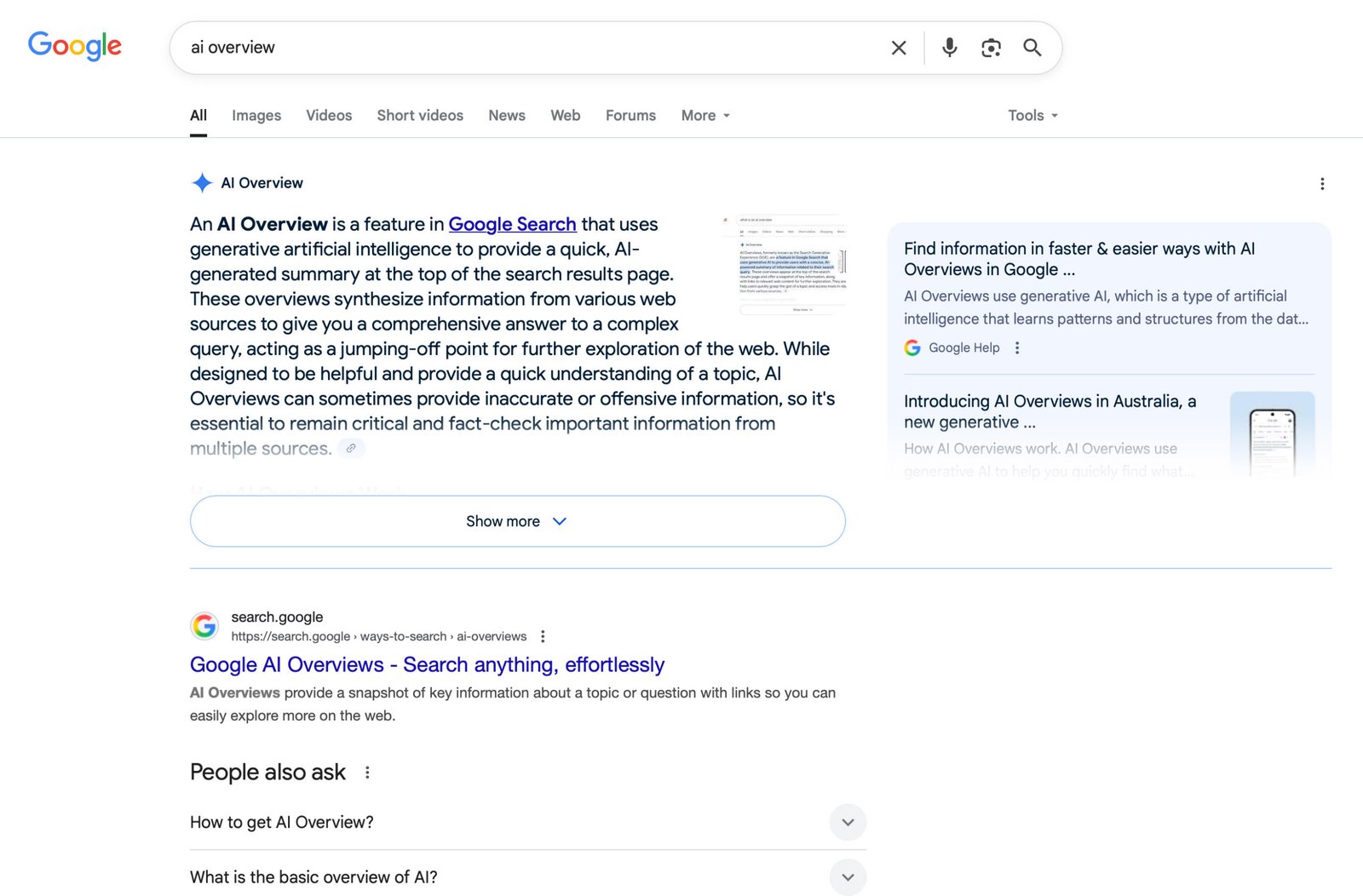Click the search.google favicon

tap(204, 626)
